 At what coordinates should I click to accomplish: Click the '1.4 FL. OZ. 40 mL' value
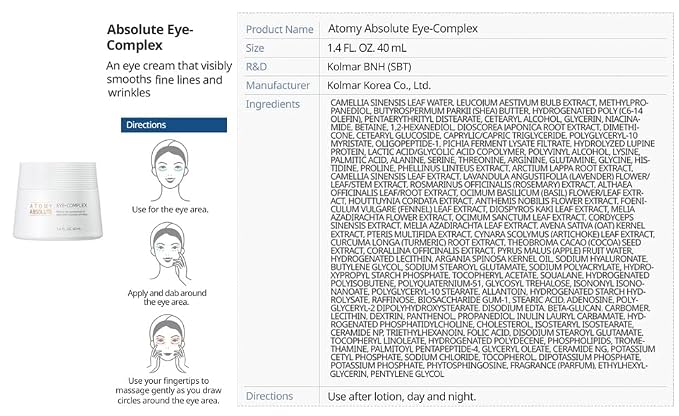click(x=367, y=48)
